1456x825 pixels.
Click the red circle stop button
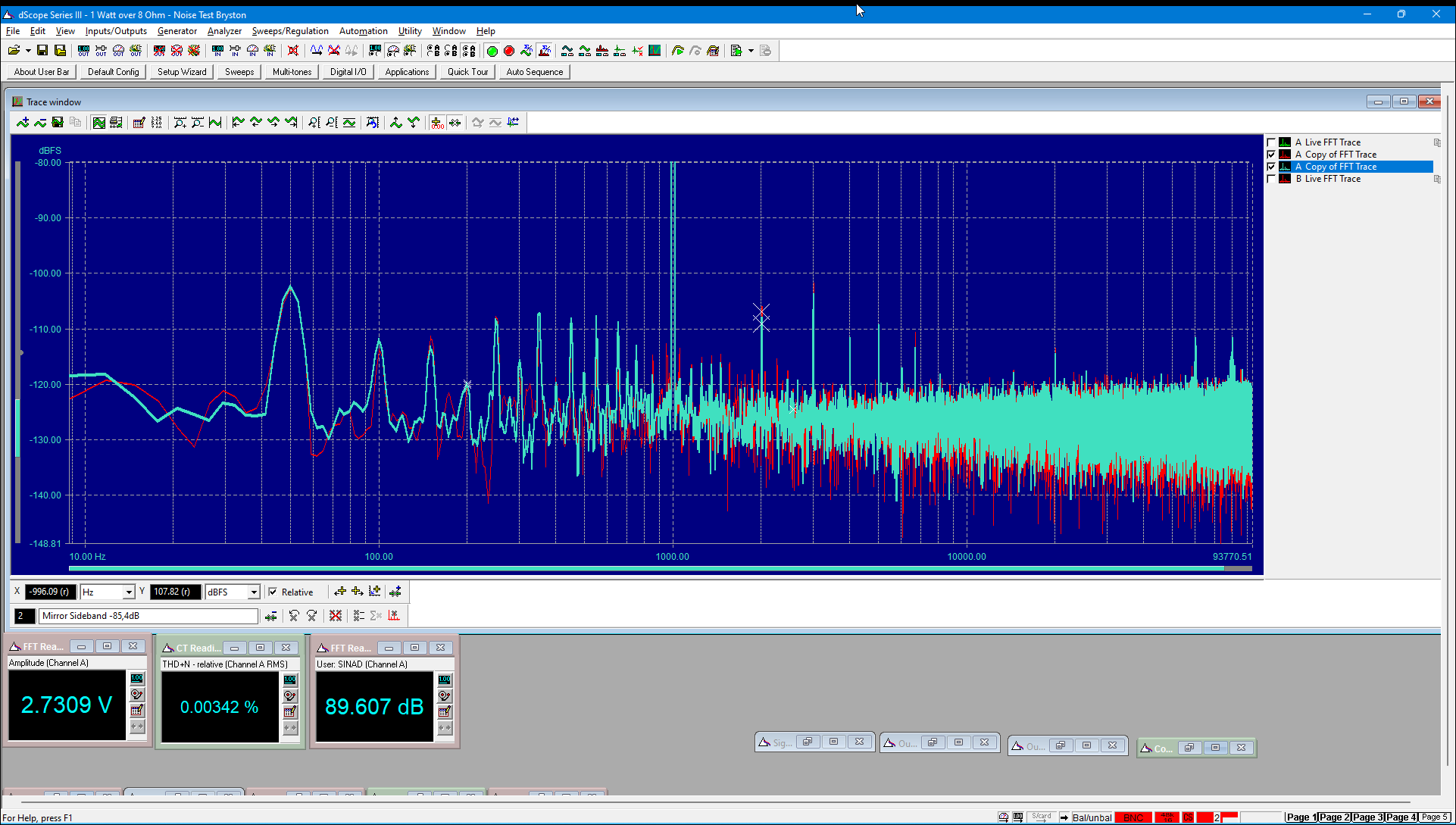(509, 51)
